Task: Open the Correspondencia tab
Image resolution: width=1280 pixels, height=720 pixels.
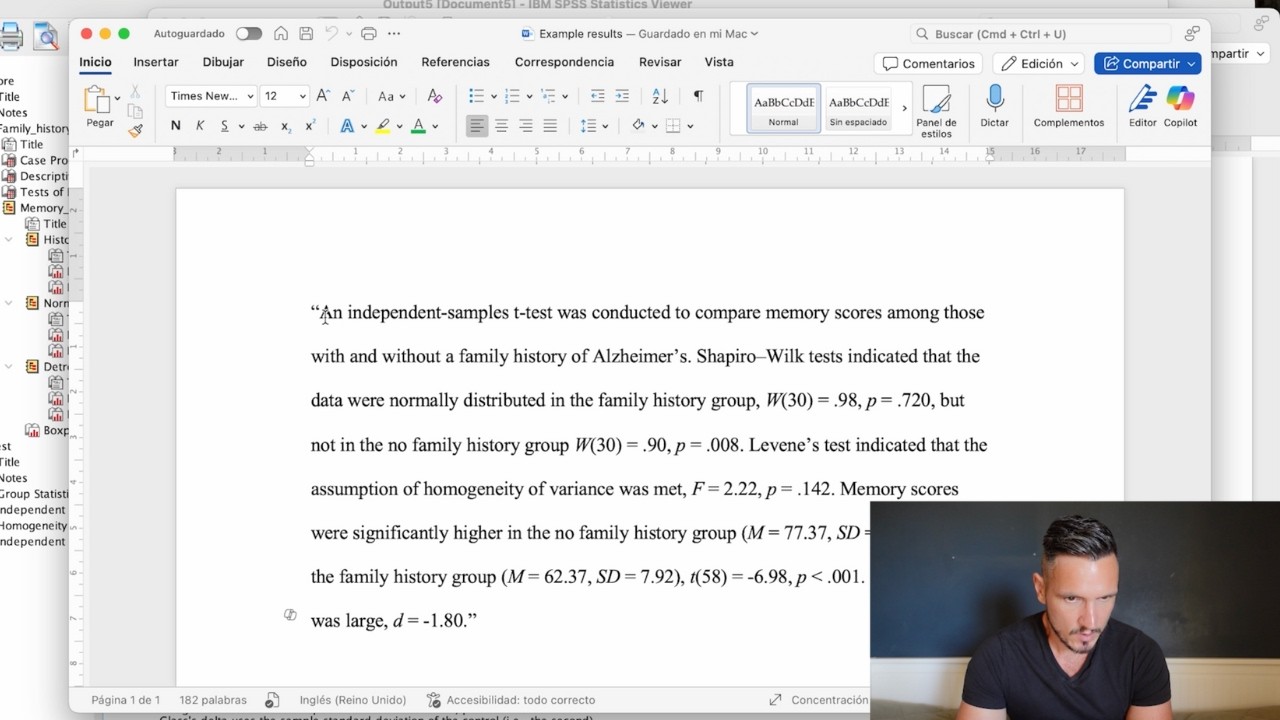Action: 564,62
